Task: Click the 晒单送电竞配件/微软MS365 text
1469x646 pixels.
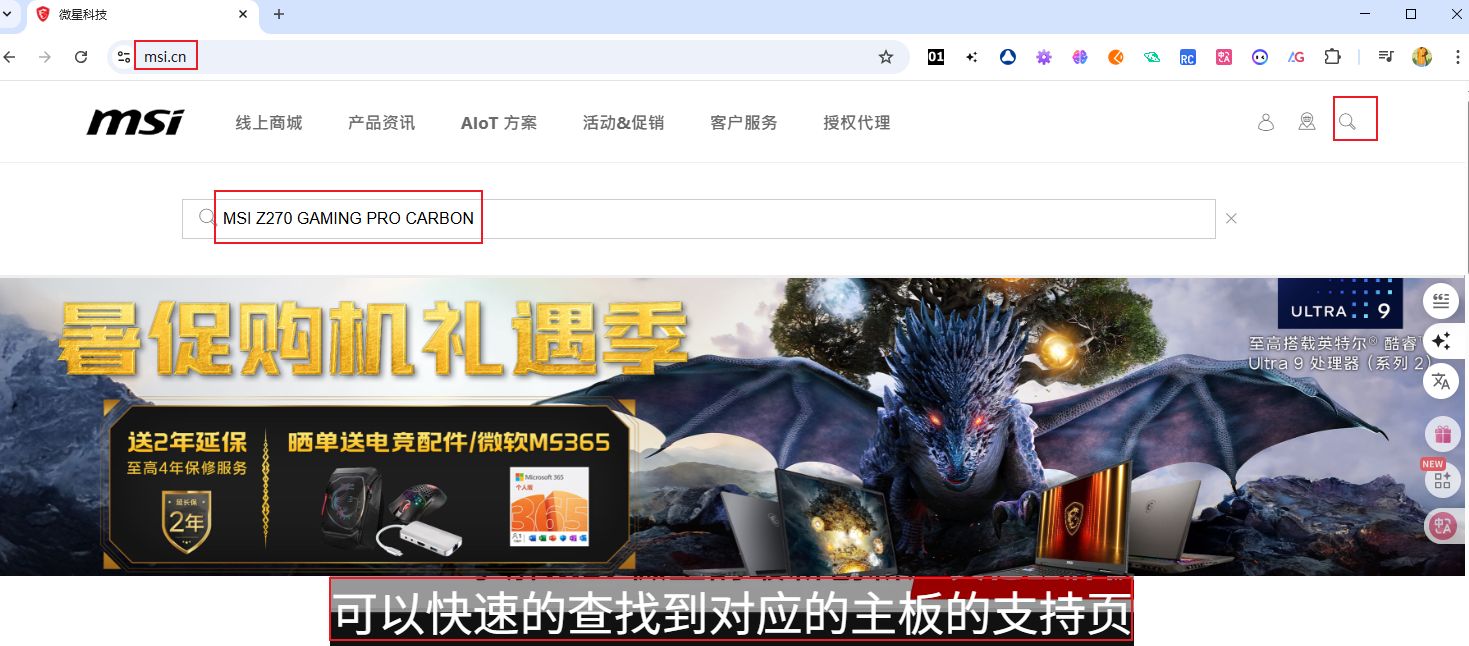Action: 449,441
